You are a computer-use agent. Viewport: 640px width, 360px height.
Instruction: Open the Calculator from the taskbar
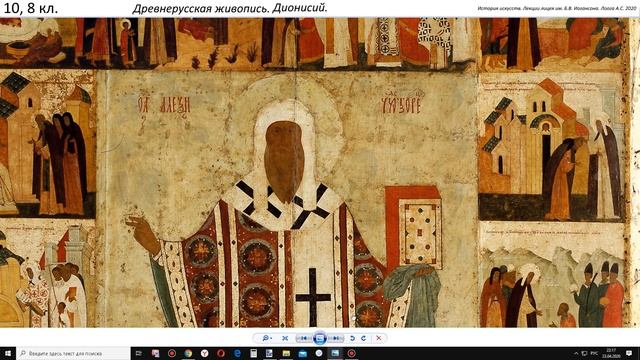[x=253, y=353]
